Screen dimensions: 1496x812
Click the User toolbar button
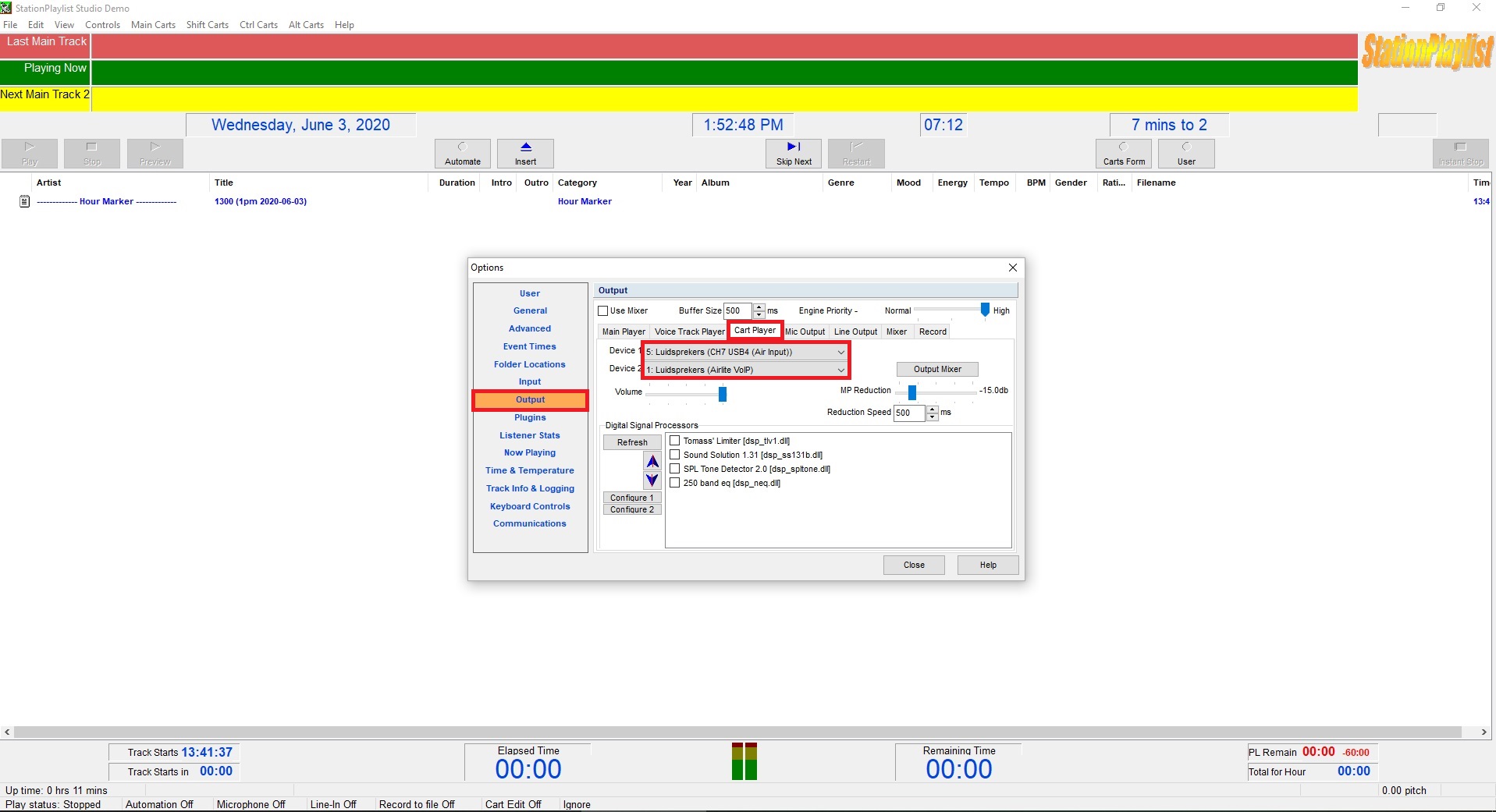[x=1185, y=154]
